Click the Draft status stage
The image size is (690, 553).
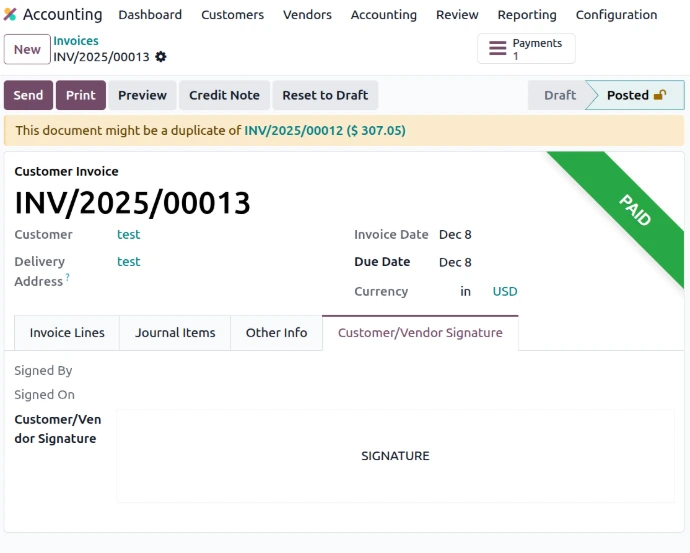[x=559, y=96]
